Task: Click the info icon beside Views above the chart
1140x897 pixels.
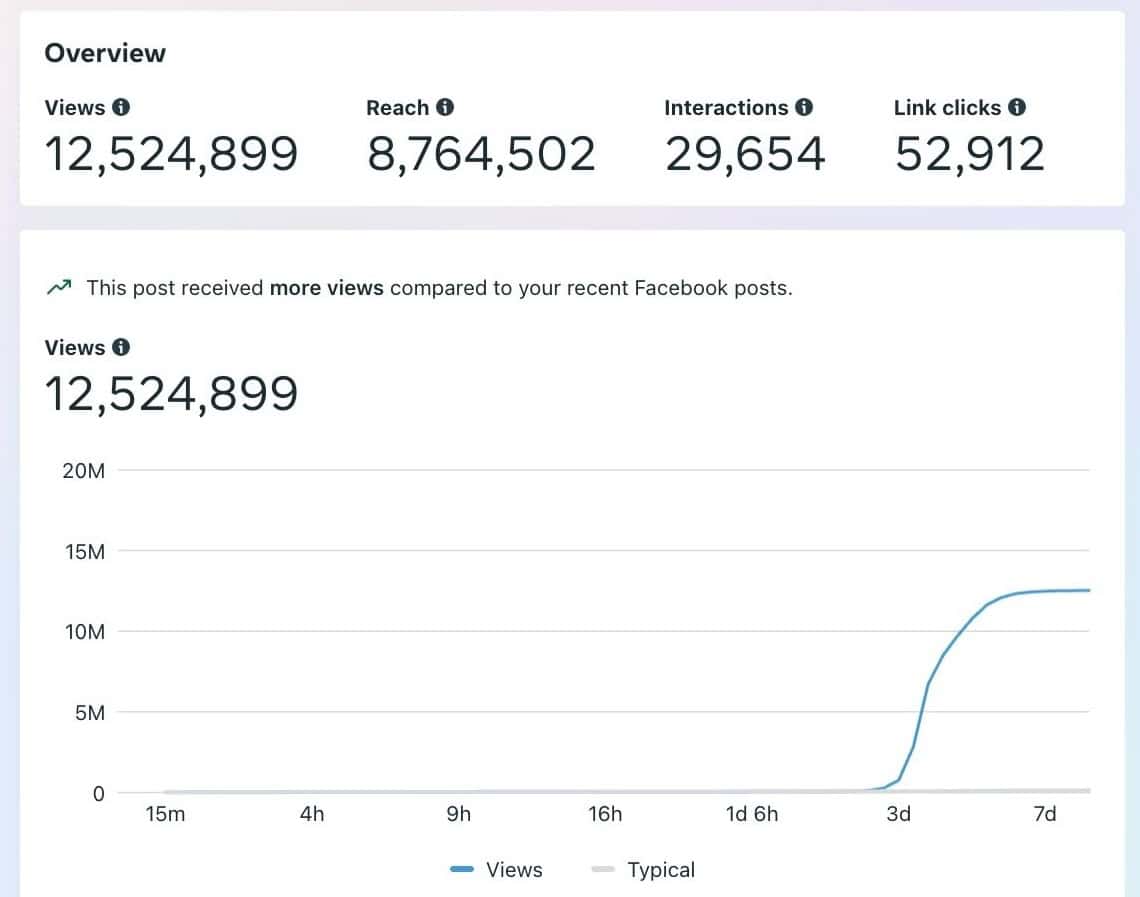Action: (x=121, y=347)
